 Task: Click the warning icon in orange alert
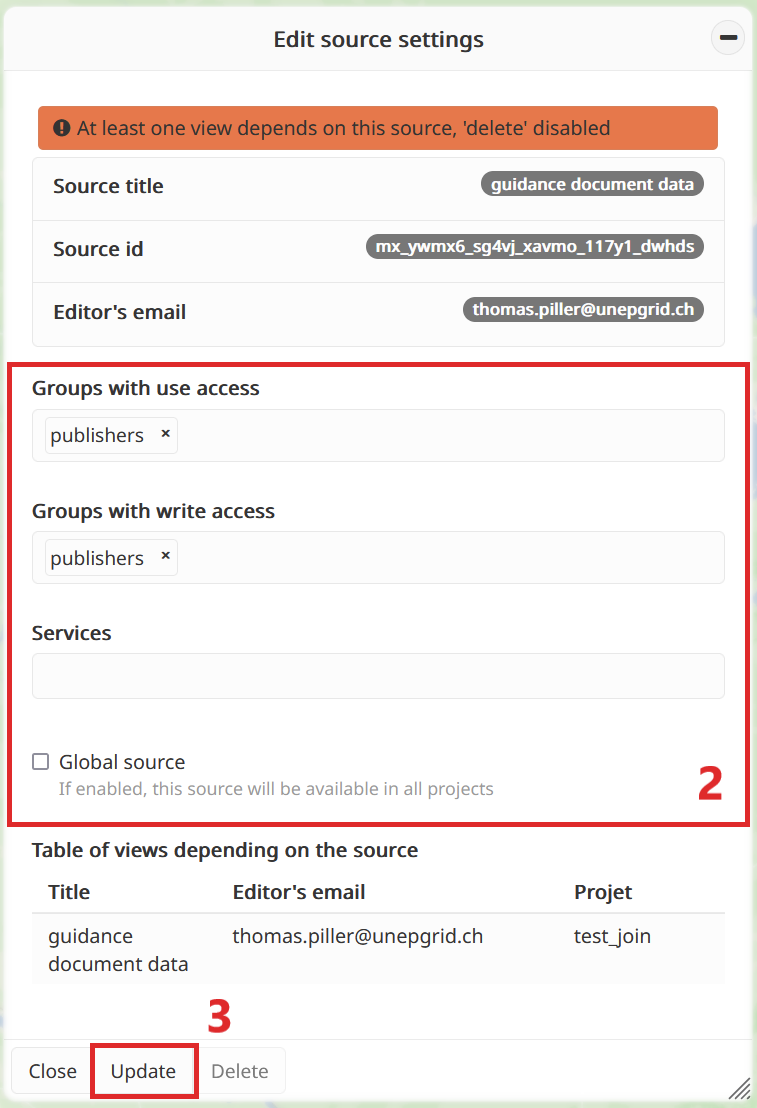pos(62,128)
